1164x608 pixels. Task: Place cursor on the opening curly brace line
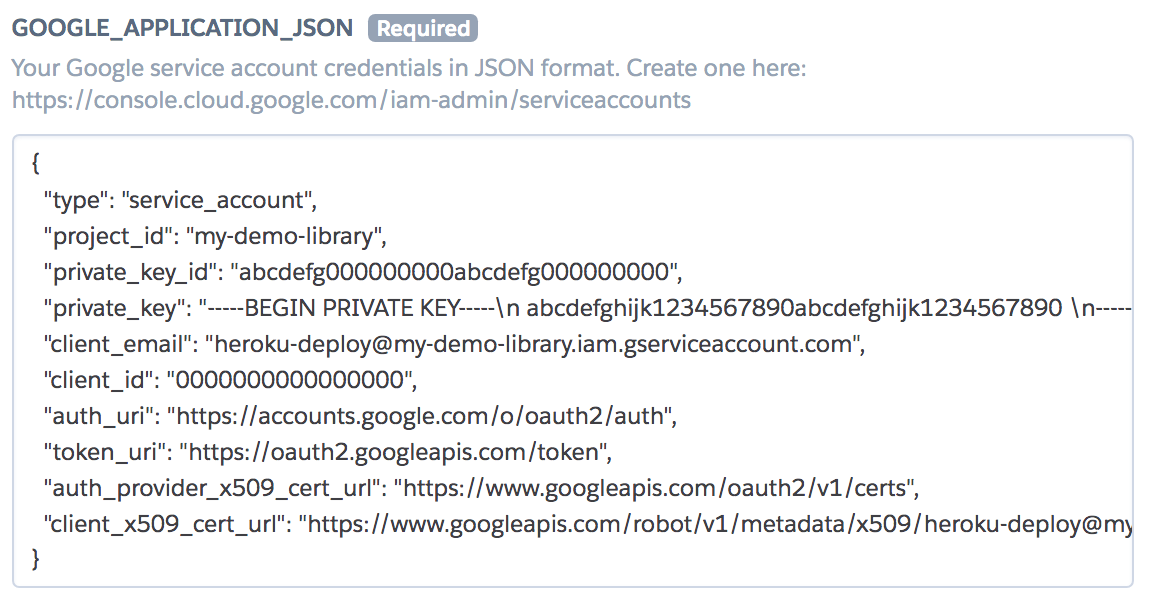pyautogui.click(x=36, y=163)
